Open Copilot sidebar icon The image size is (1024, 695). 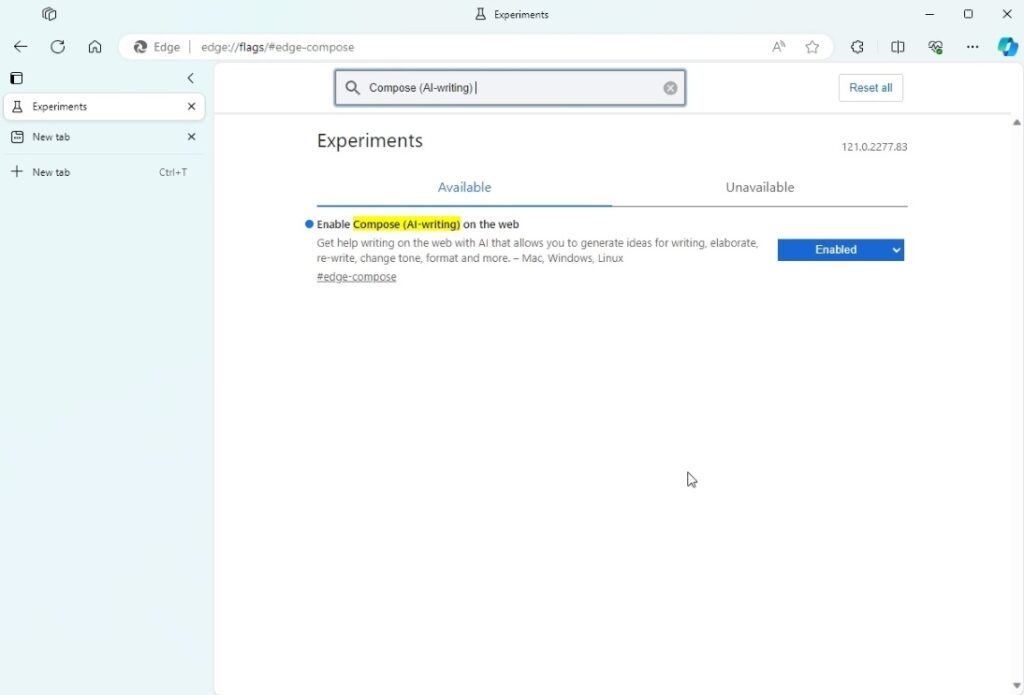[1007, 47]
